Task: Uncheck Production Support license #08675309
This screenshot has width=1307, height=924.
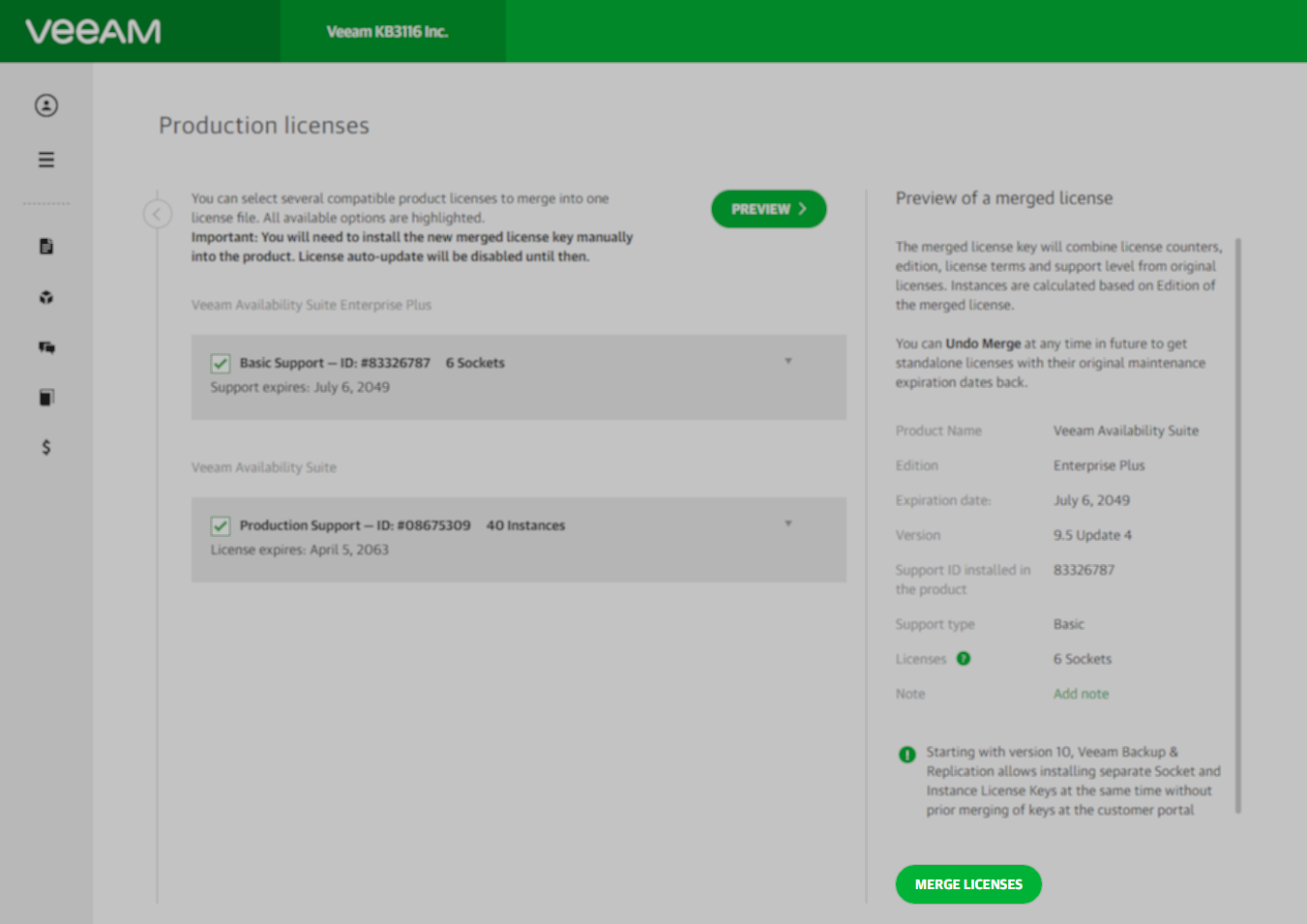Action: 221,526
